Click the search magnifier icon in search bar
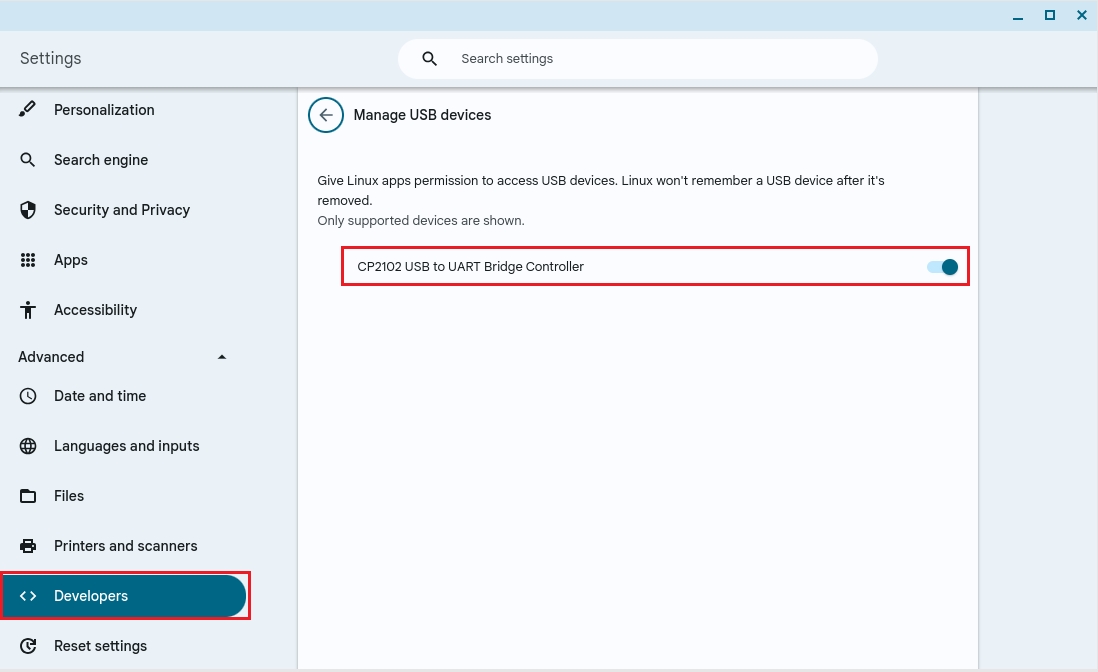The image size is (1098, 672). (x=430, y=59)
